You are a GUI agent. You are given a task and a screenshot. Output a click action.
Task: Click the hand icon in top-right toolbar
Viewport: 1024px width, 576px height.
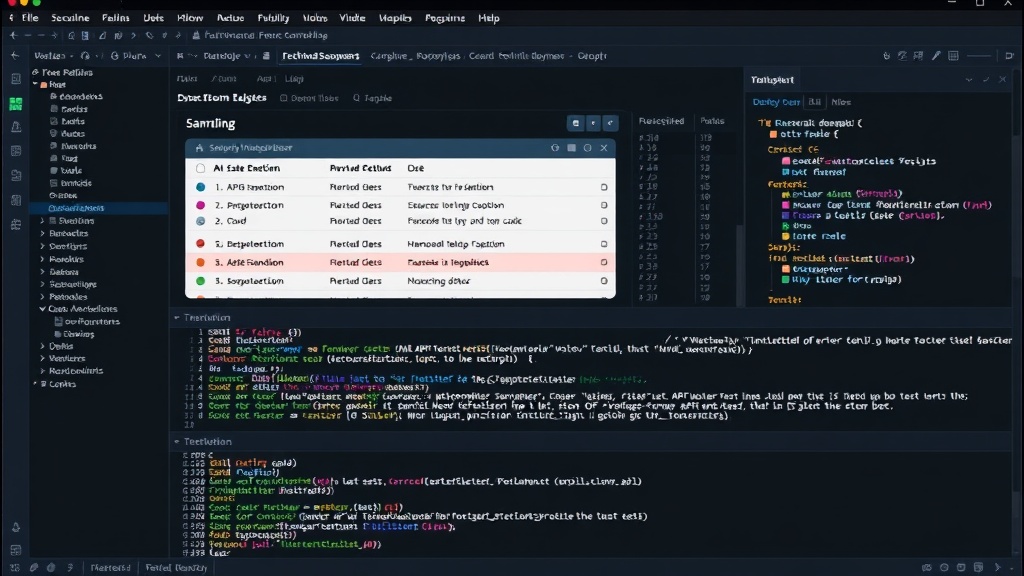click(x=886, y=56)
